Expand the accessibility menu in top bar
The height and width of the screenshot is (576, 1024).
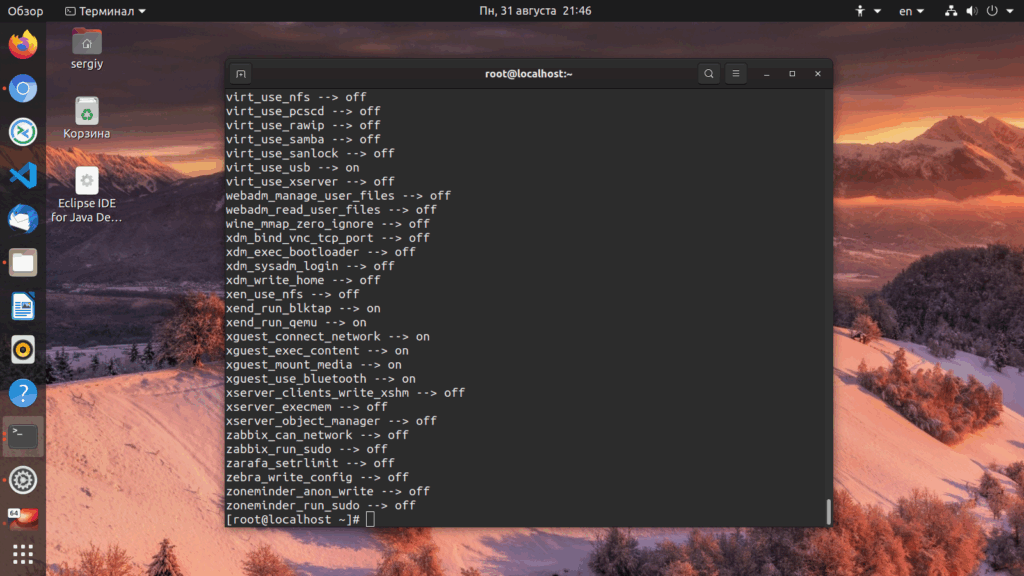point(868,11)
